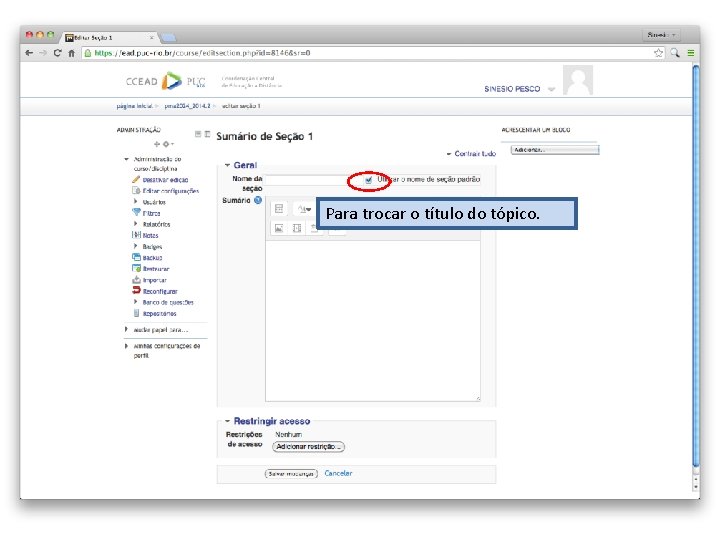Image resolution: width=720 pixels, height=540 pixels.
Task: Click inside the Sumário text editor area
Action: pyautogui.click(x=373, y=321)
